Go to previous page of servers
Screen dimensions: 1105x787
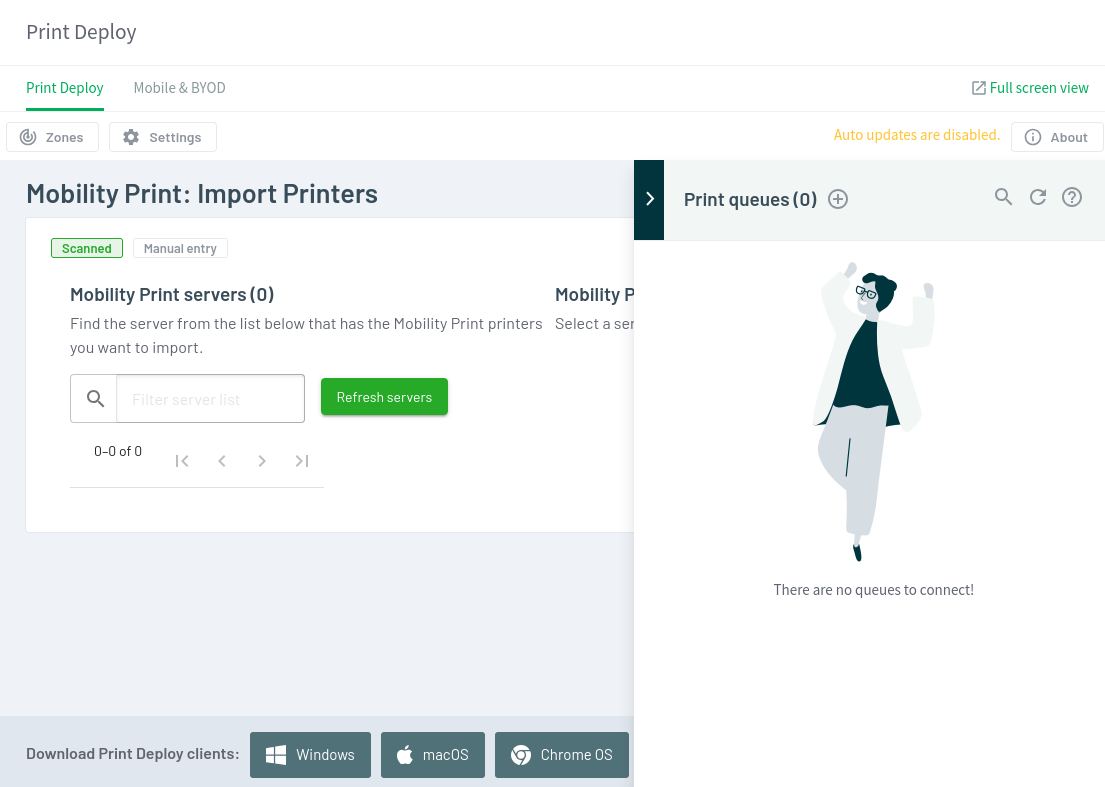point(222,461)
